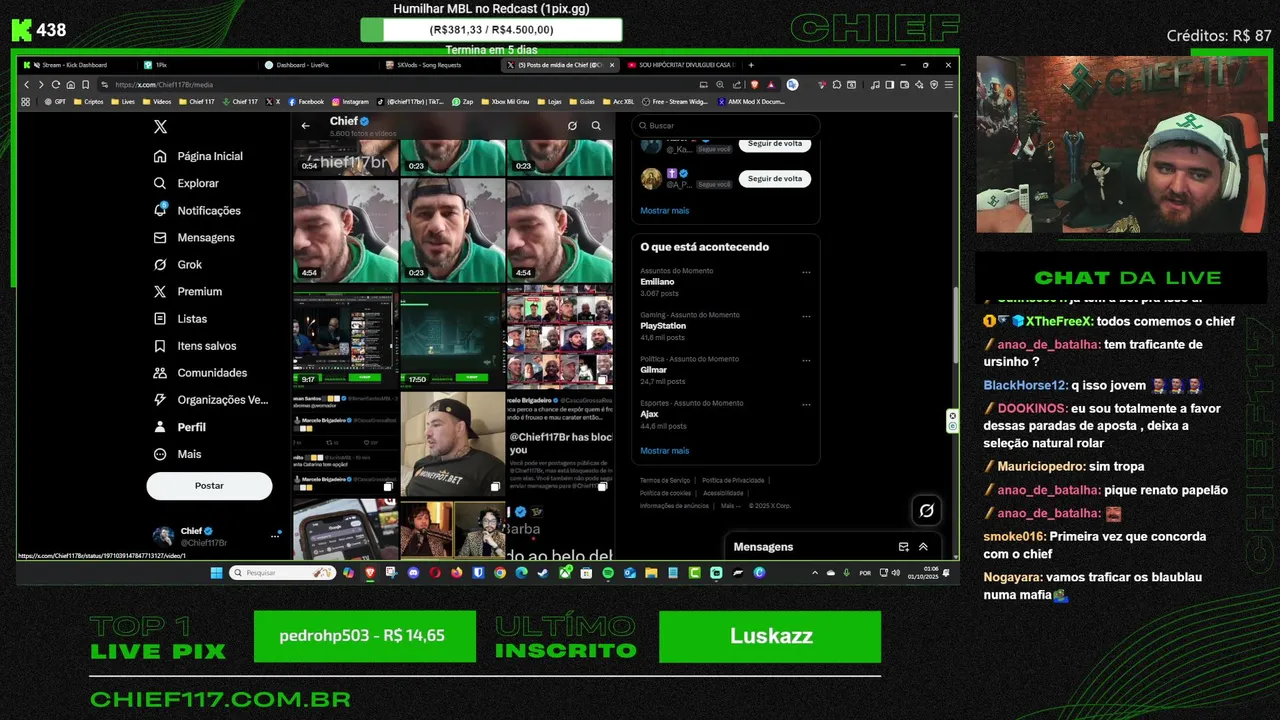Open the three-dot menu on the Emiliano trend
Image resolution: width=1280 pixels, height=720 pixels.
pos(806,272)
